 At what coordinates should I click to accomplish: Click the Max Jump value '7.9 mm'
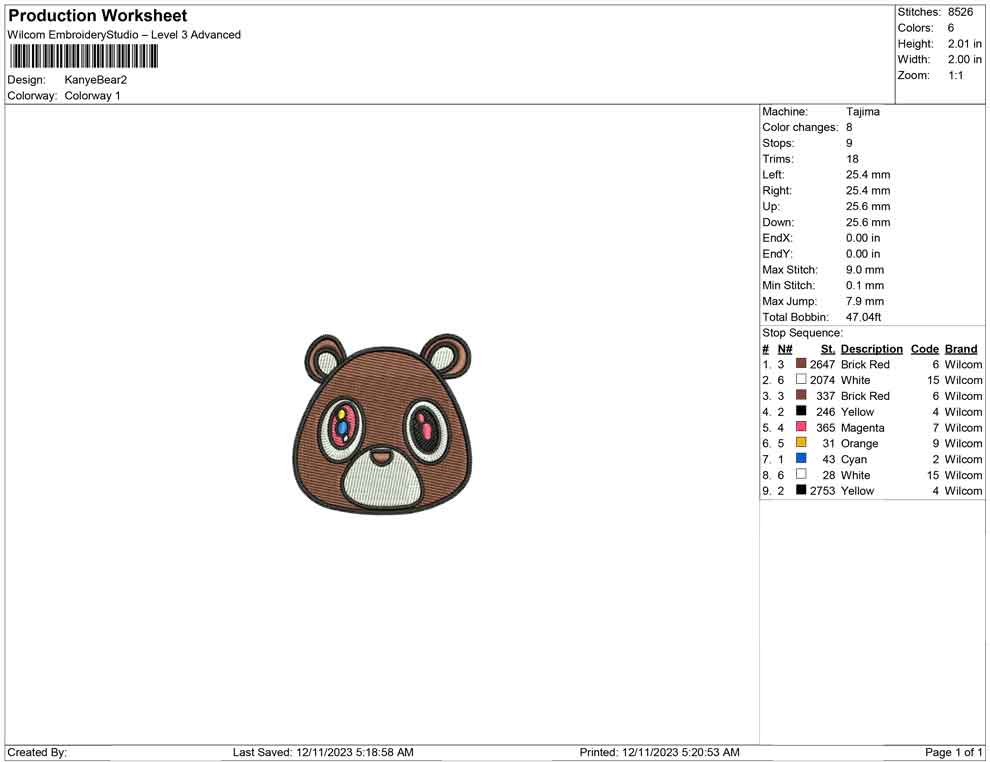(x=865, y=301)
